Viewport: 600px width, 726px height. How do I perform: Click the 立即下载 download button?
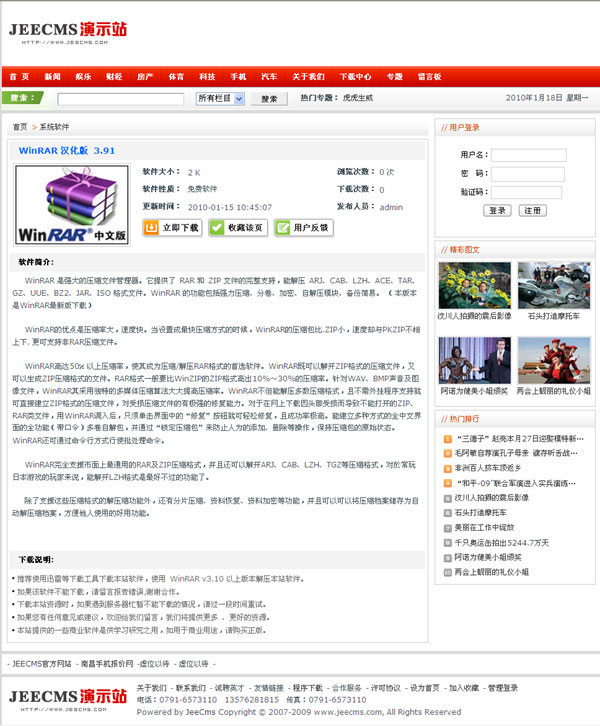pos(172,227)
